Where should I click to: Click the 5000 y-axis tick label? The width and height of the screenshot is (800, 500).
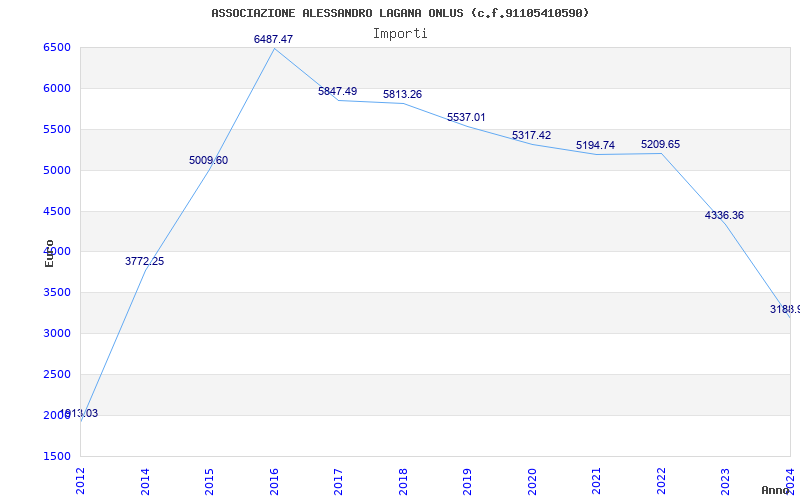point(57,170)
